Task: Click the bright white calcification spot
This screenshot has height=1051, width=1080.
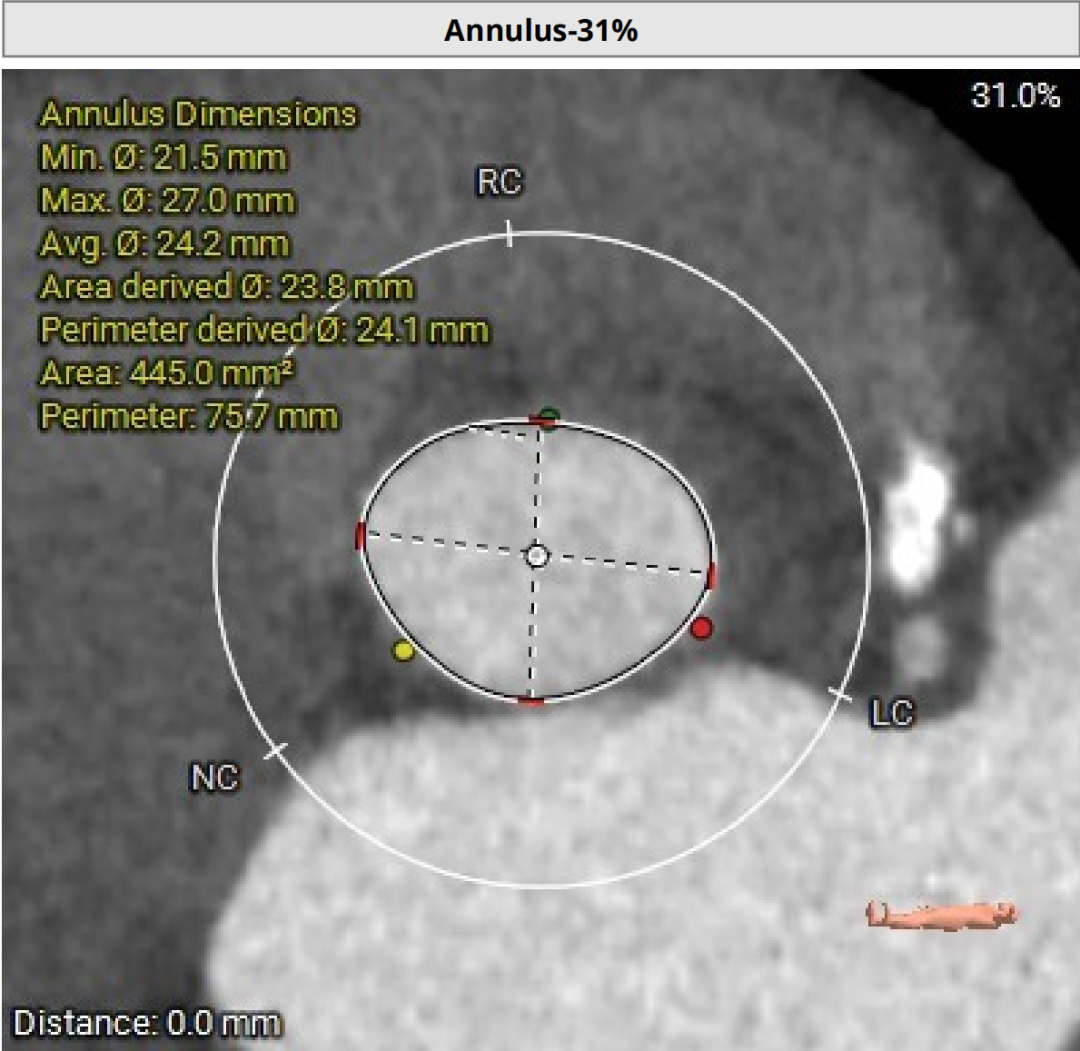Action: 920,518
